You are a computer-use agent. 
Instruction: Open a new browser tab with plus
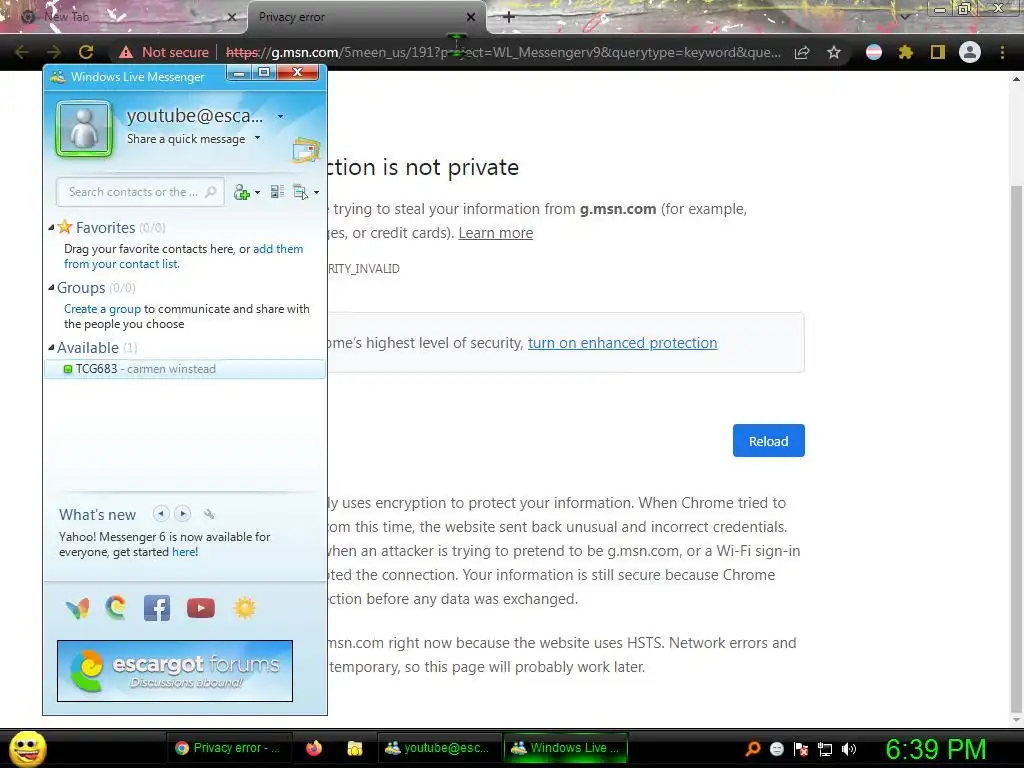[x=509, y=17]
